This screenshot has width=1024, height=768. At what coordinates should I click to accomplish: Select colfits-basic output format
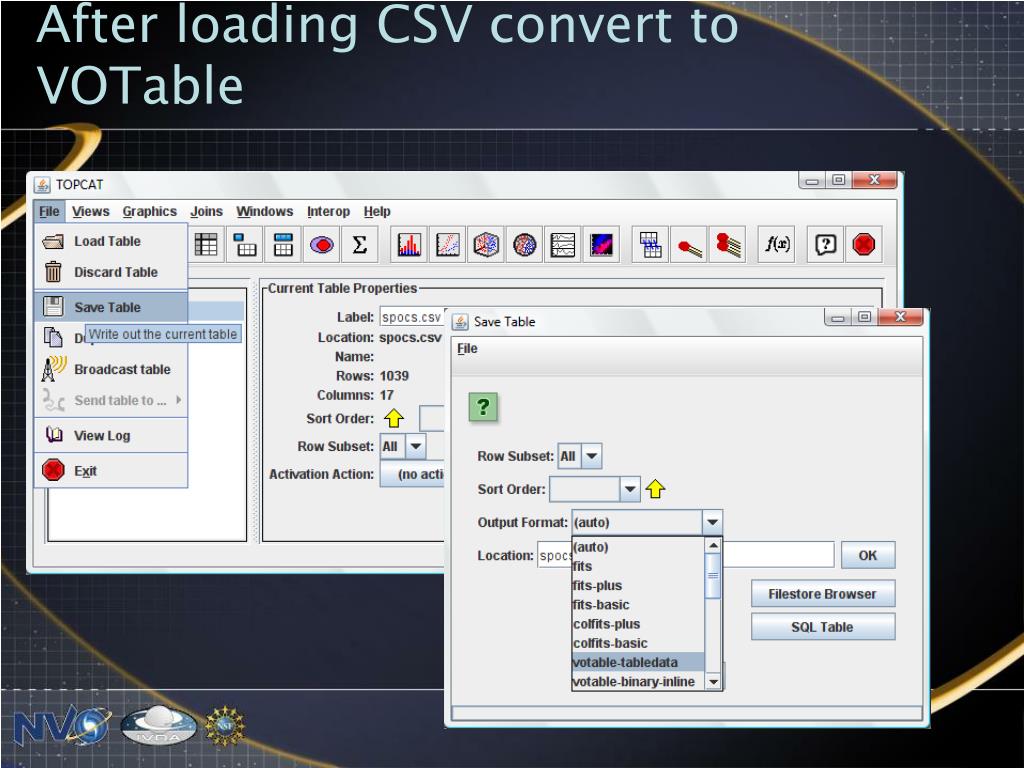[638, 643]
